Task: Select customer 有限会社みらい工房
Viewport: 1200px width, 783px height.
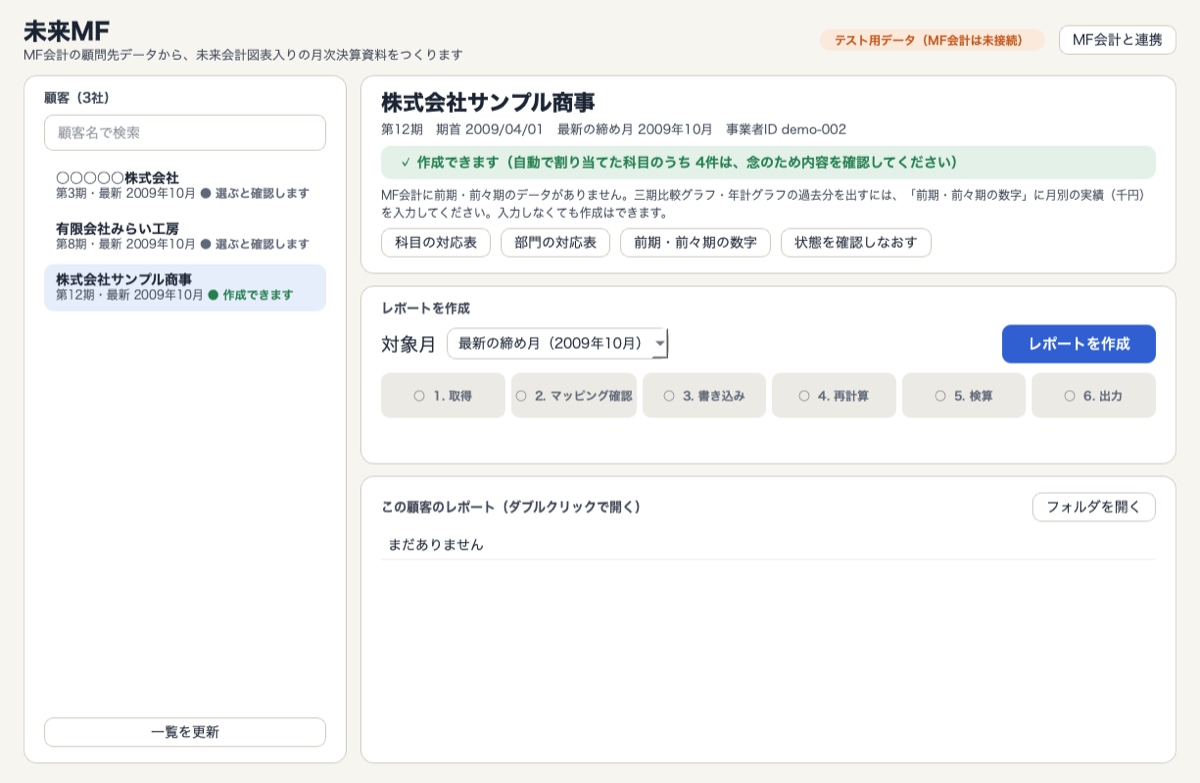Action: click(185, 236)
